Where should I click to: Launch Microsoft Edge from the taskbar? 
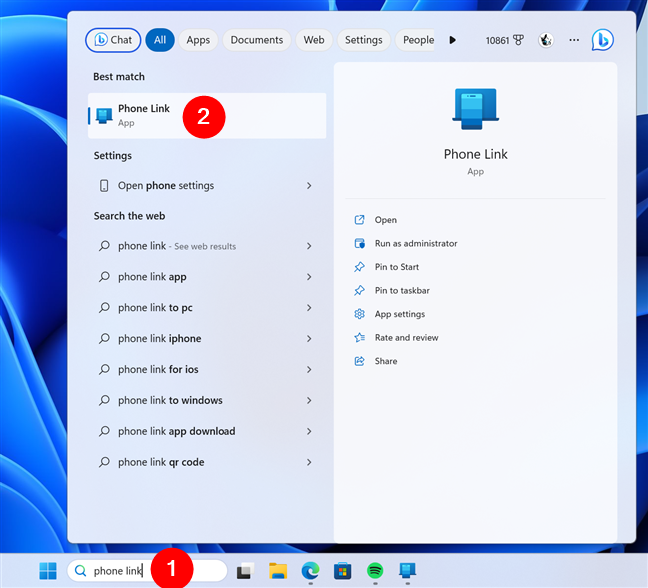tap(311, 571)
